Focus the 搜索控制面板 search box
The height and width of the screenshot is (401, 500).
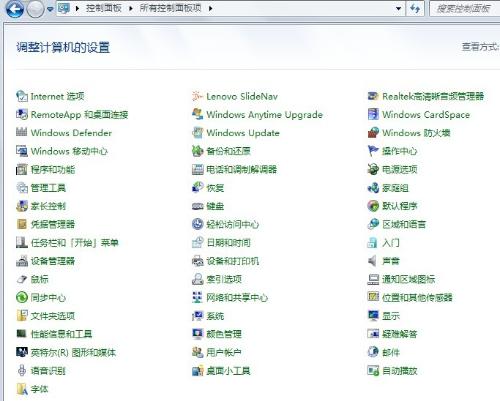465,9
